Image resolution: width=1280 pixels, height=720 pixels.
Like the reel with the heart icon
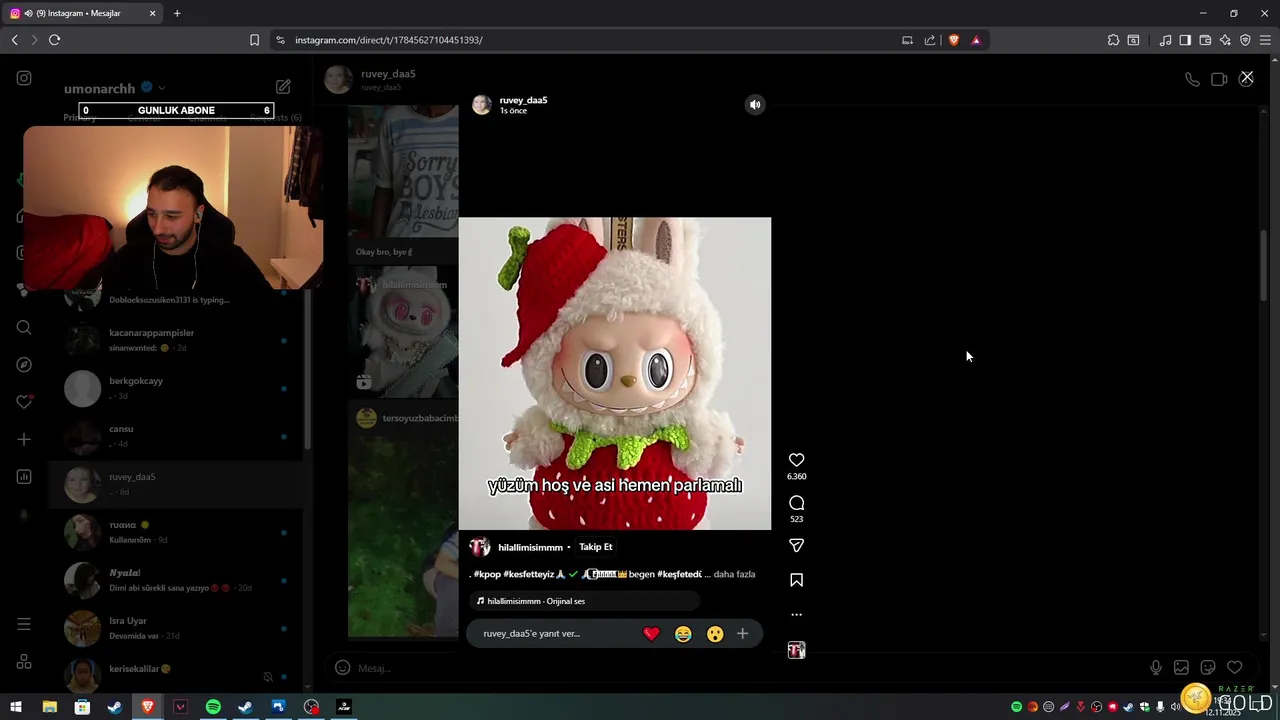[x=796, y=460]
